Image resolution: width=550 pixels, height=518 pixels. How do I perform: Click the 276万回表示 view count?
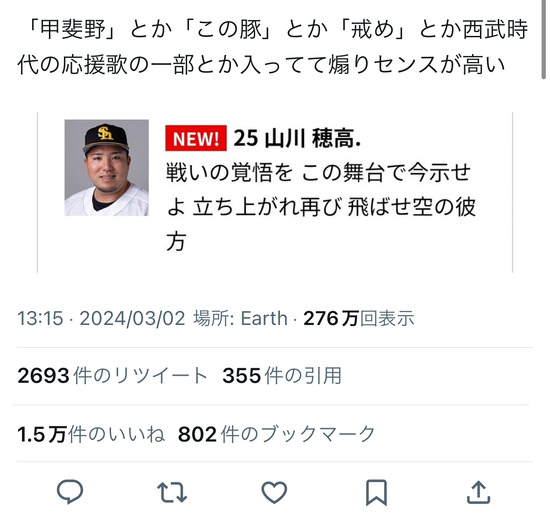click(359, 318)
